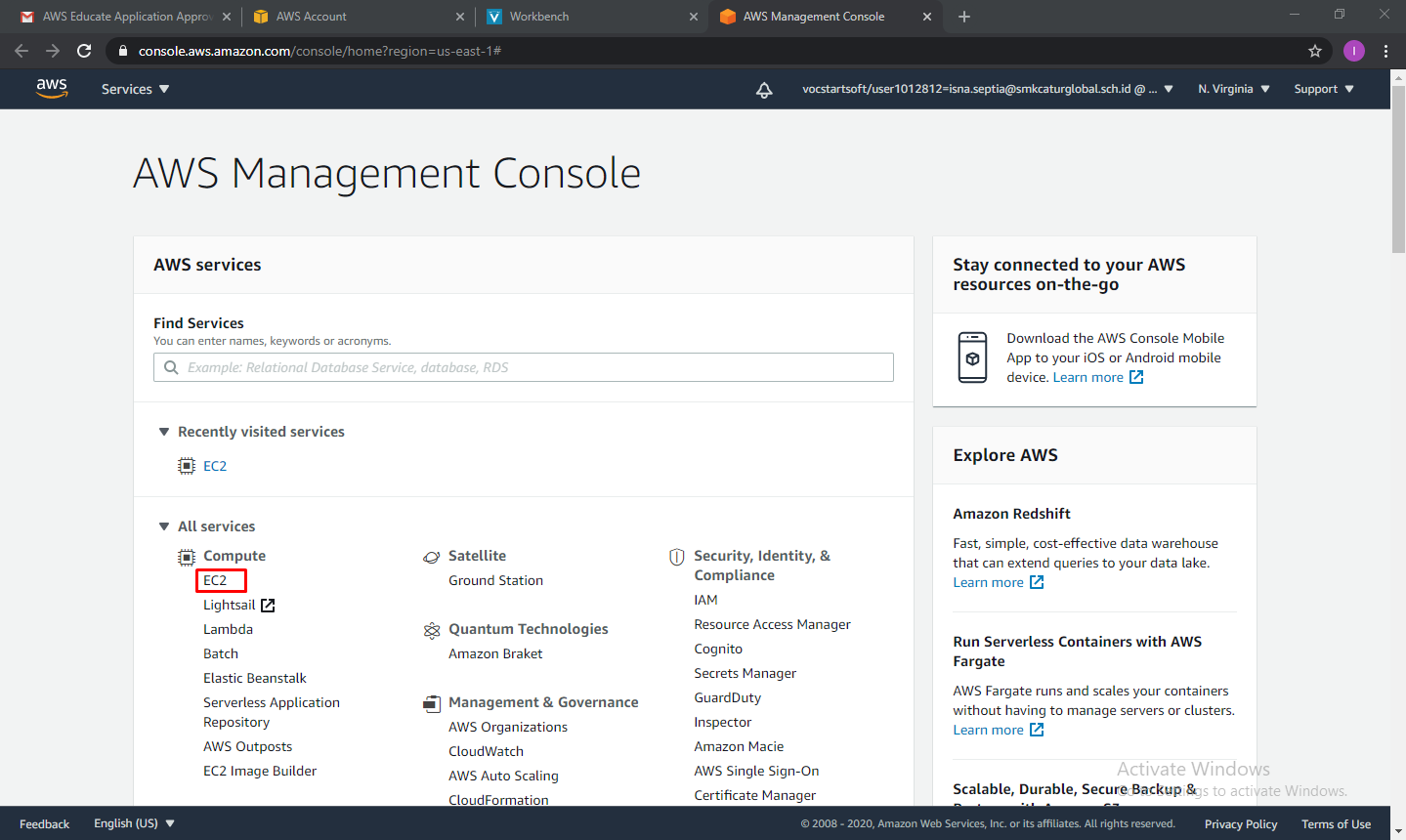Viewport: 1406px width, 840px height.
Task: Open the Support dropdown menu
Action: [1324, 89]
